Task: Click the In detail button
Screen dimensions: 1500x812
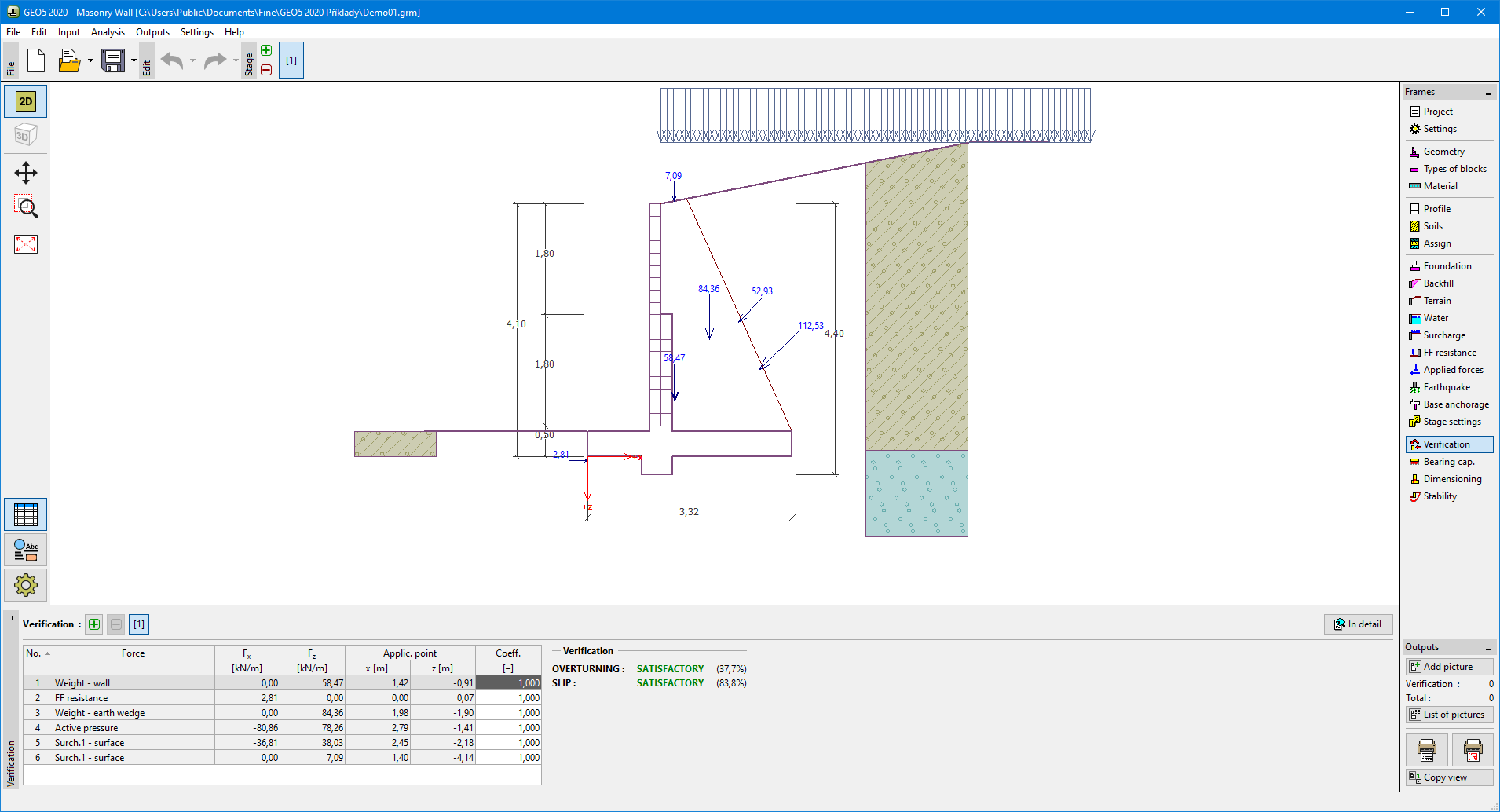Action: pyautogui.click(x=1358, y=624)
